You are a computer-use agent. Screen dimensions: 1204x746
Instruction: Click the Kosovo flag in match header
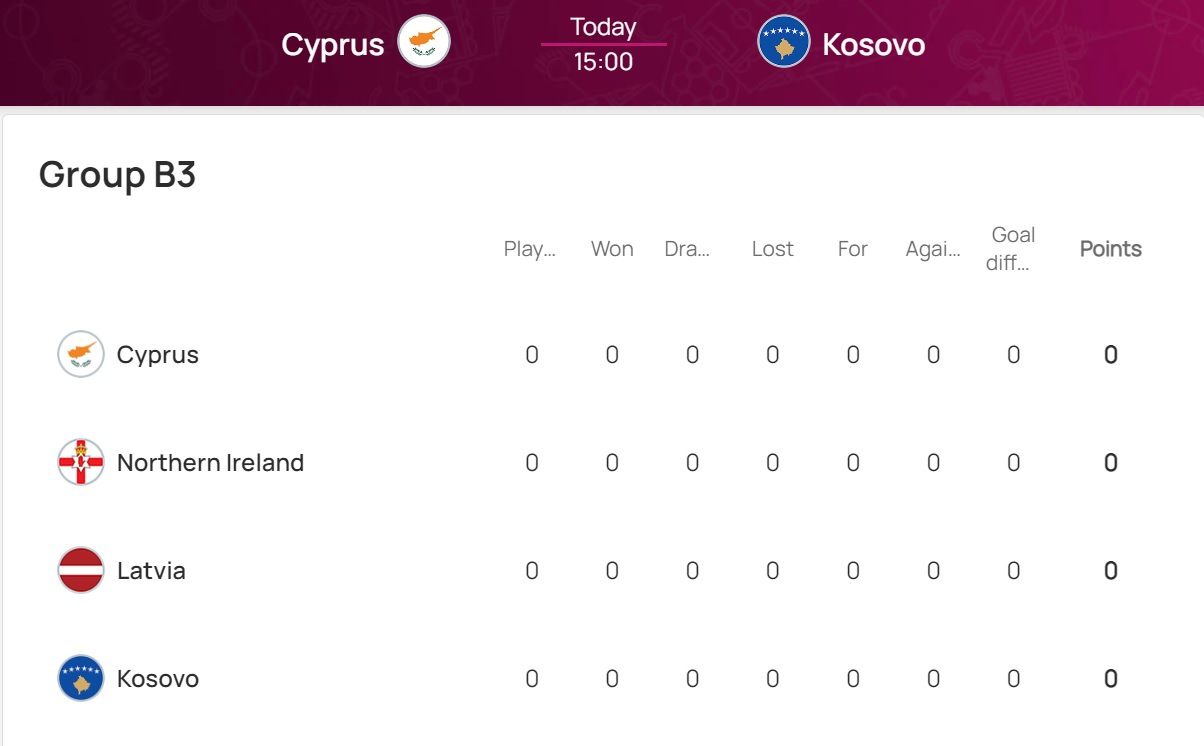(x=783, y=42)
